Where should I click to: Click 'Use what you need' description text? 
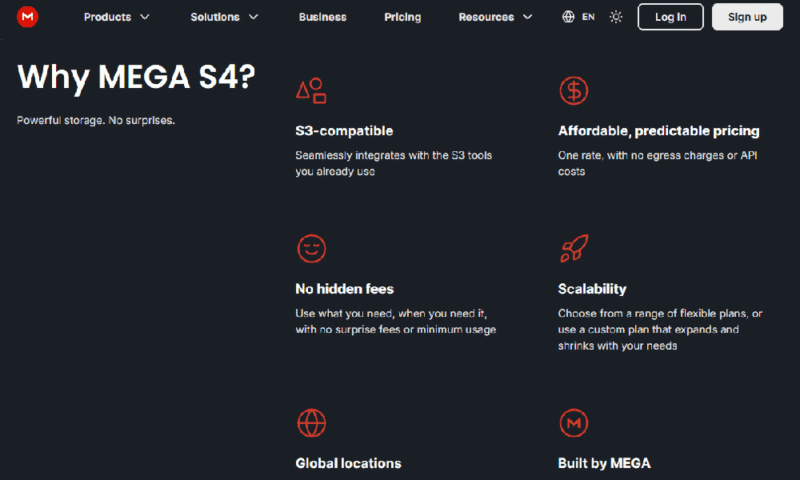click(395, 321)
